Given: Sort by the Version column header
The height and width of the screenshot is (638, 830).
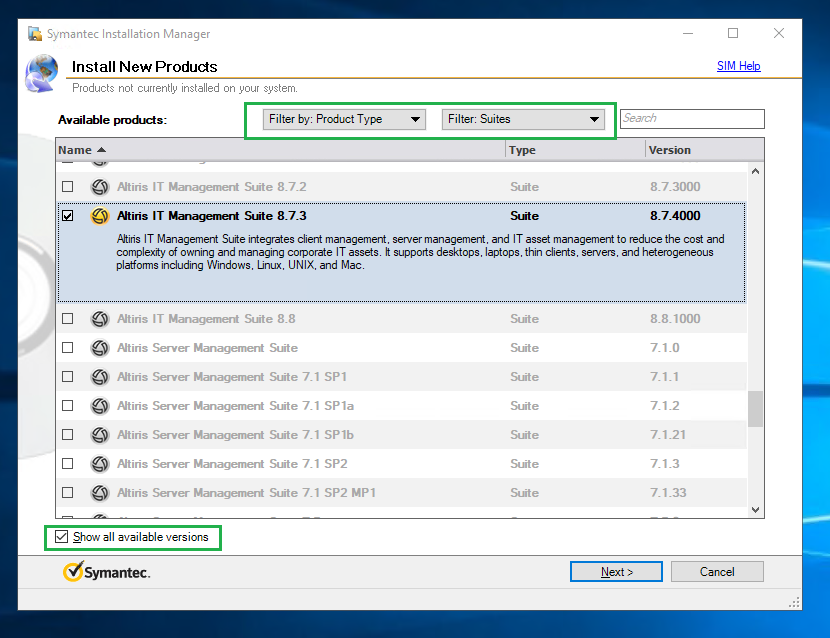Looking at the screenshot, I should coord(705,150).
